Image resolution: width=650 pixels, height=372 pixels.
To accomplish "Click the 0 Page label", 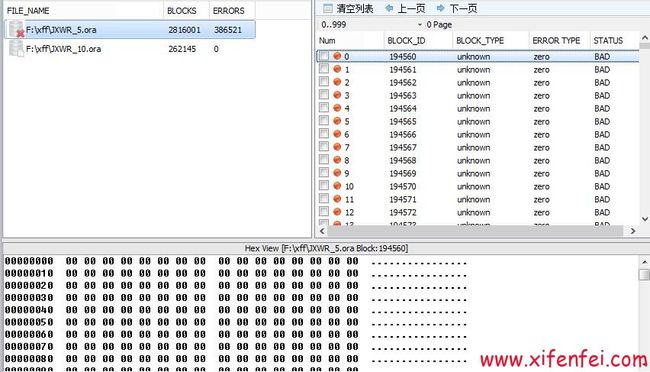I will [439, 24].
